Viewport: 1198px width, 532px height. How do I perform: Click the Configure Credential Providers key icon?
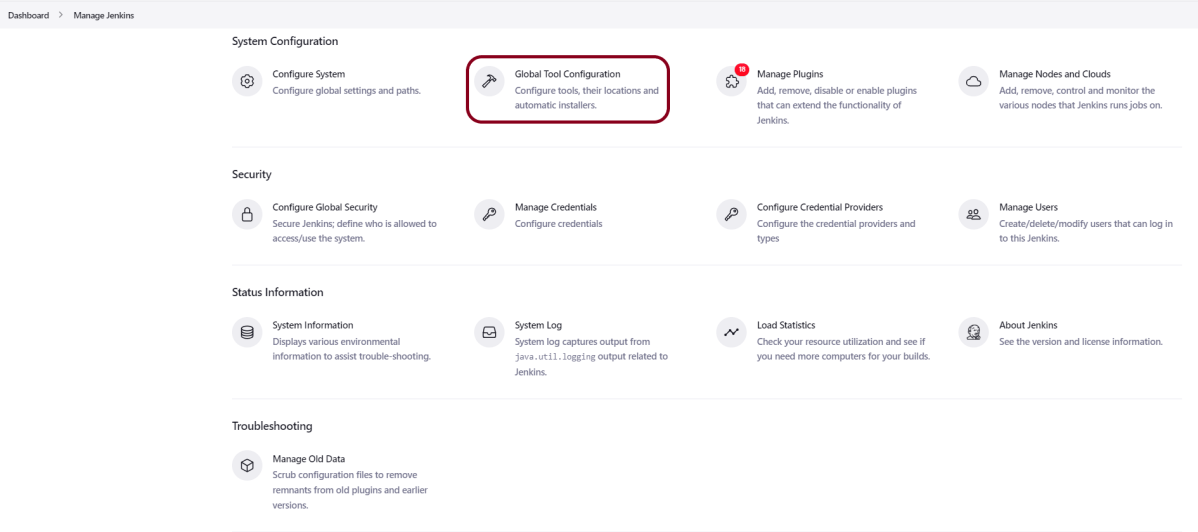pyautogui.click(x=731, y=215)
